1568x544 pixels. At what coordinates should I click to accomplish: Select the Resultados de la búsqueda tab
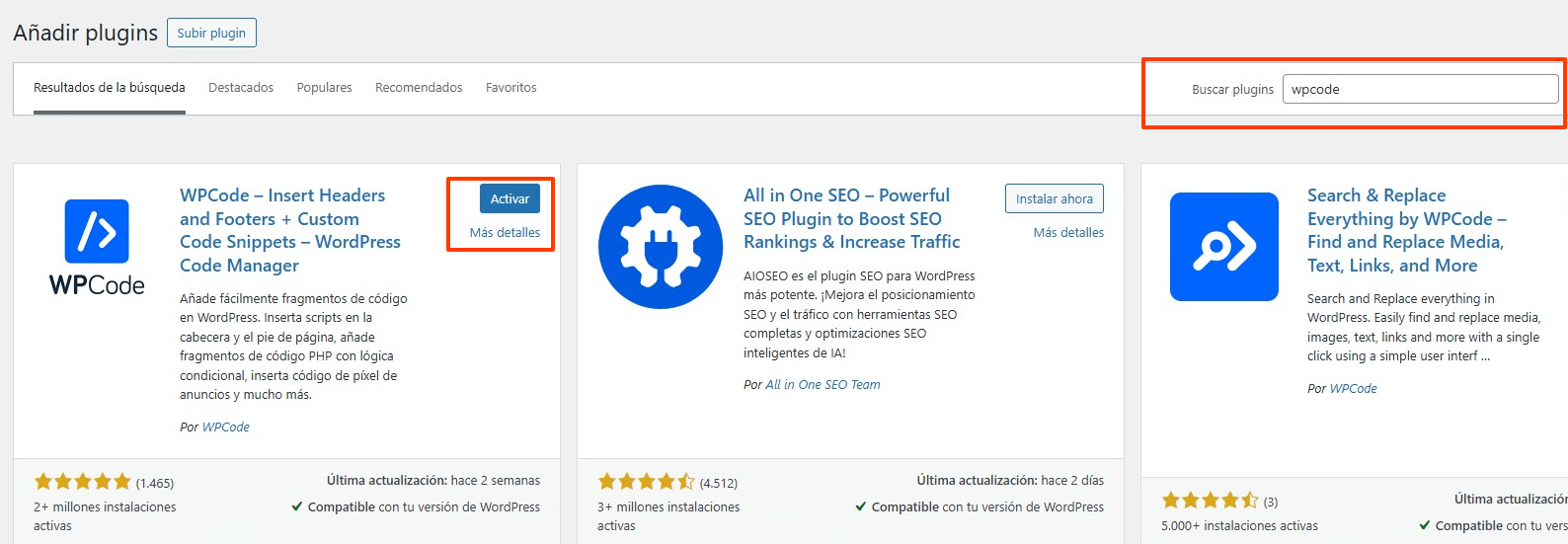pos(109,88)
